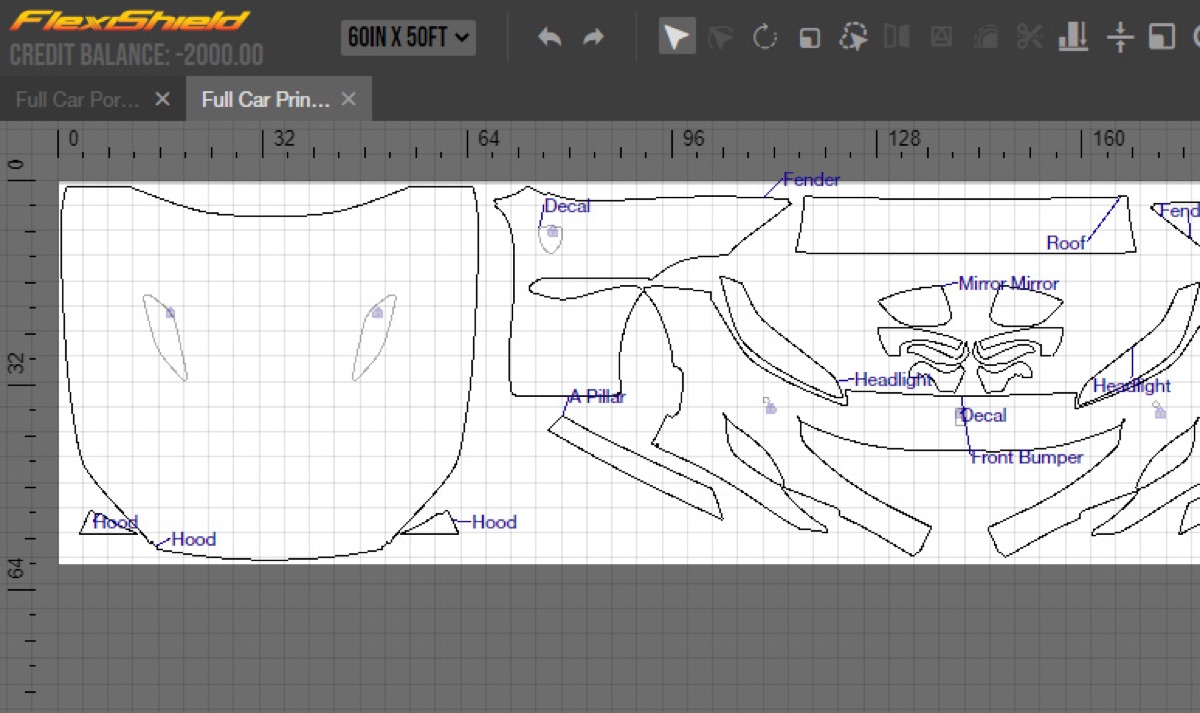1200x713 pixels.
Task: Close the Full Car Por... tab
Action: 163,99
